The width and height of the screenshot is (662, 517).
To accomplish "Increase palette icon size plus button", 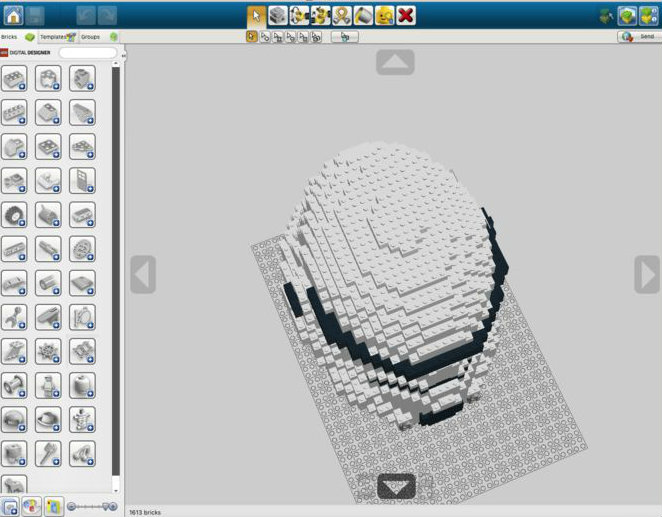I will (x=113, y=506).
